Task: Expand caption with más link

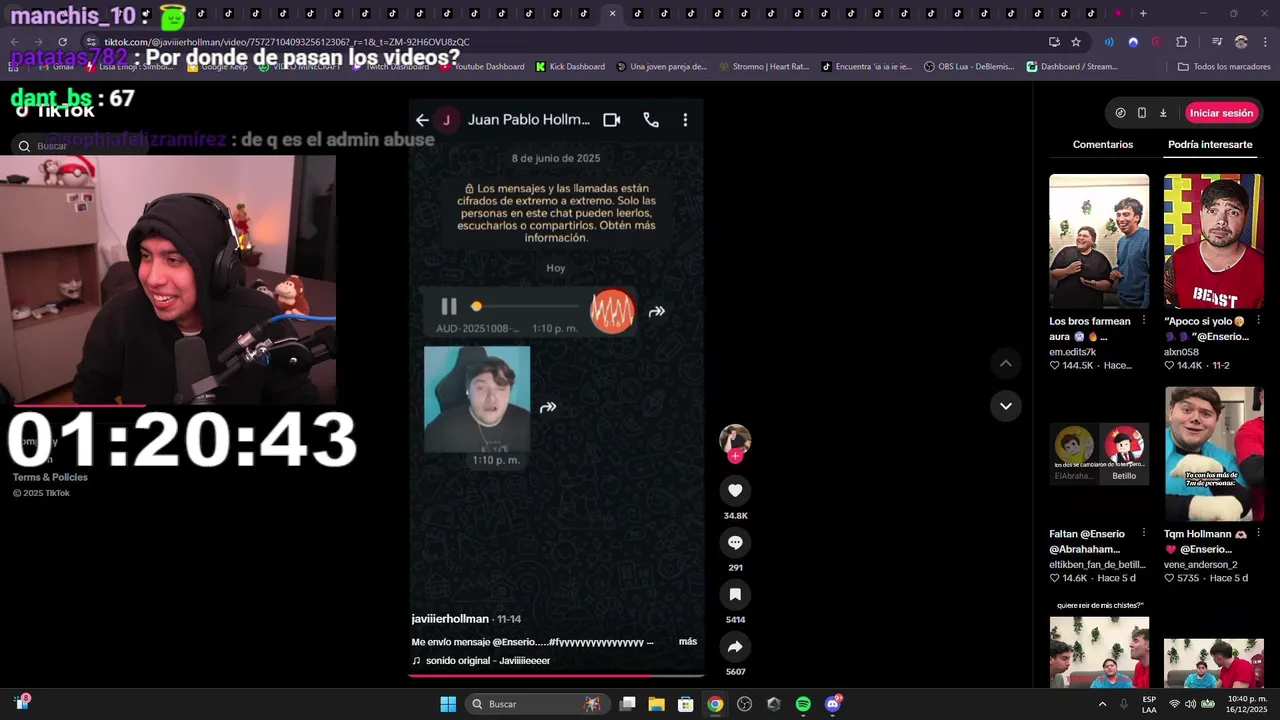Action: (688, 642)
